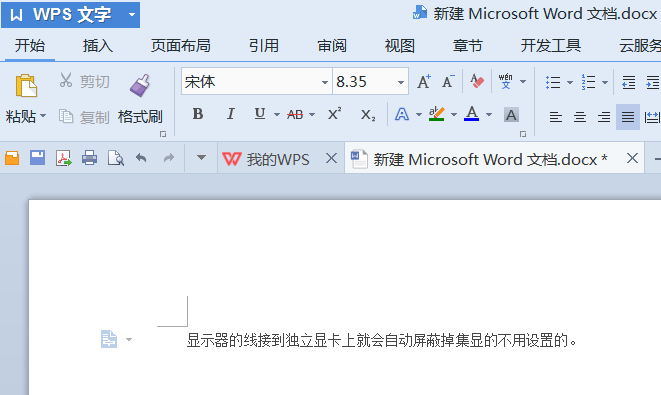Open print preview magnifier icon

click(x=116, y=158)
